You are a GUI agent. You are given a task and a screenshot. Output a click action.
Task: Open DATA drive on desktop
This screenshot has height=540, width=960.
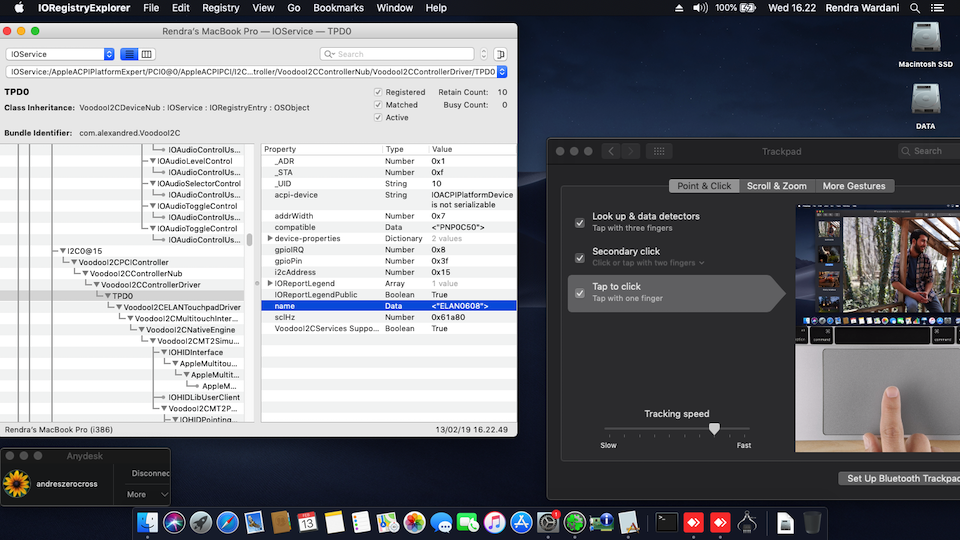point(925,106)
